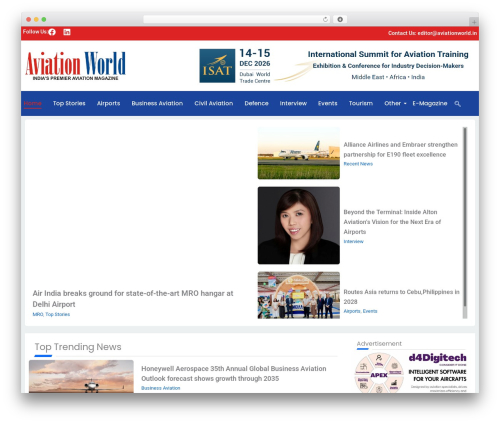Viewport: 500px width, 423px height.
Task: Open Recent News category link
Action: point(358,164)
